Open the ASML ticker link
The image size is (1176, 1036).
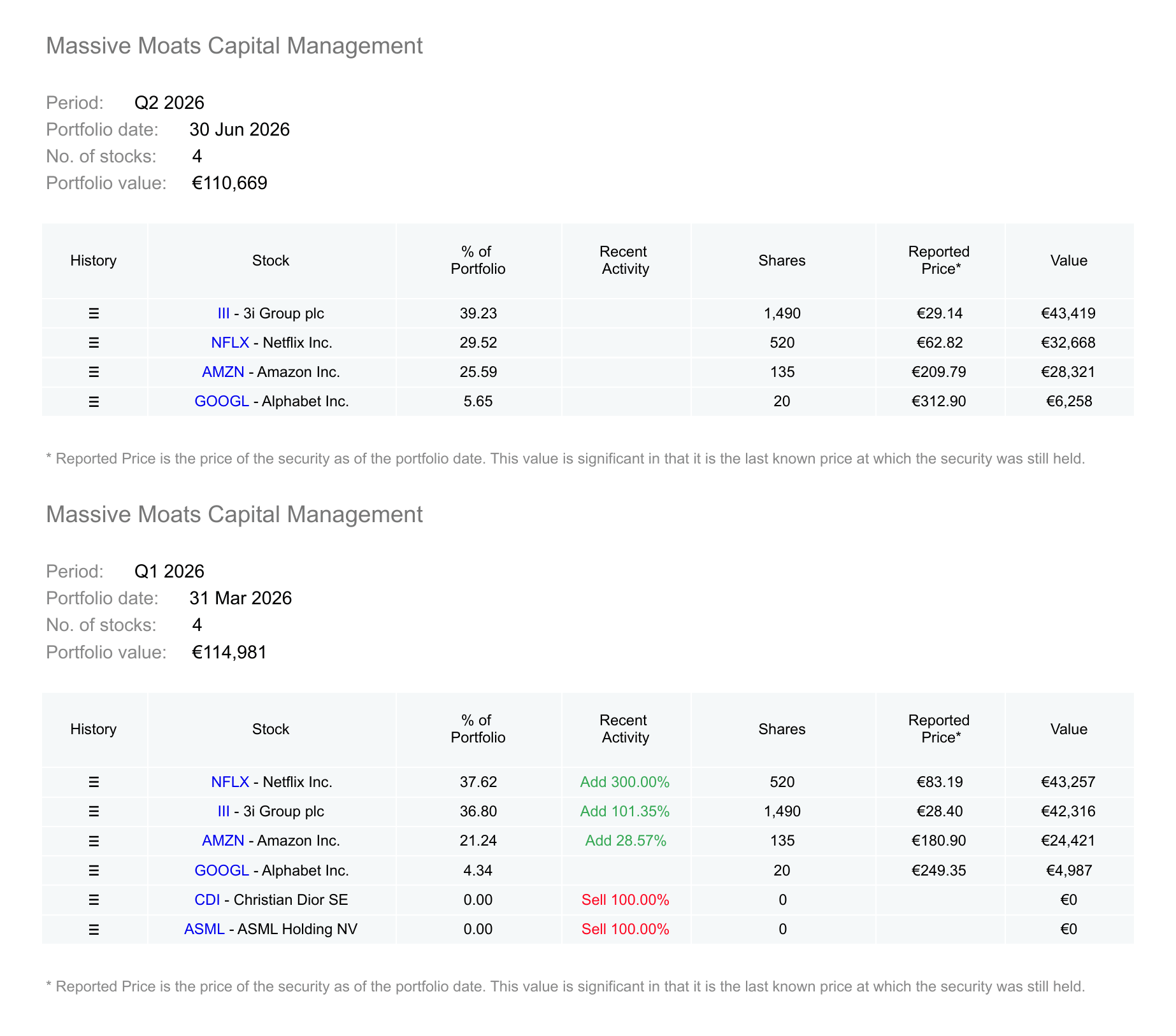tap(204, 929)
